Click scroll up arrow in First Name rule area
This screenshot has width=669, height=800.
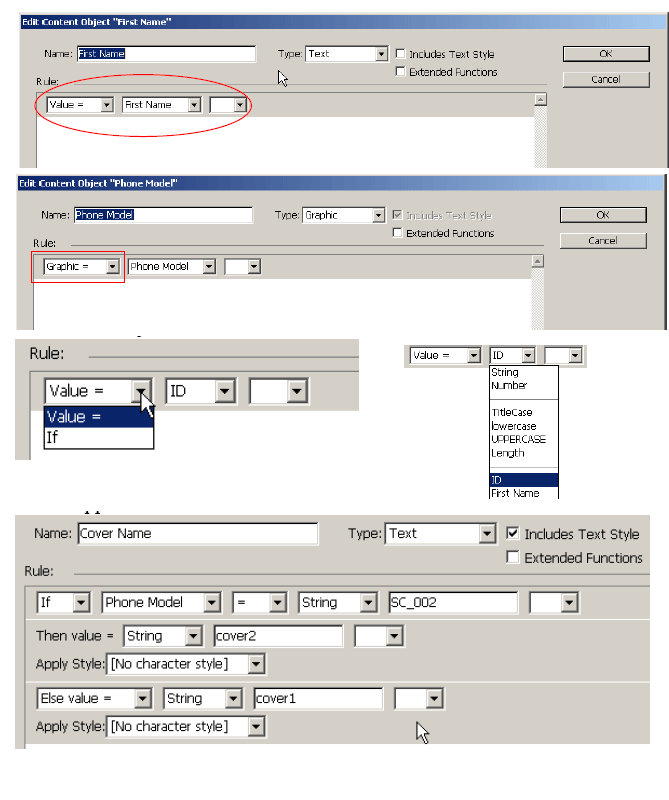(540, 99)
